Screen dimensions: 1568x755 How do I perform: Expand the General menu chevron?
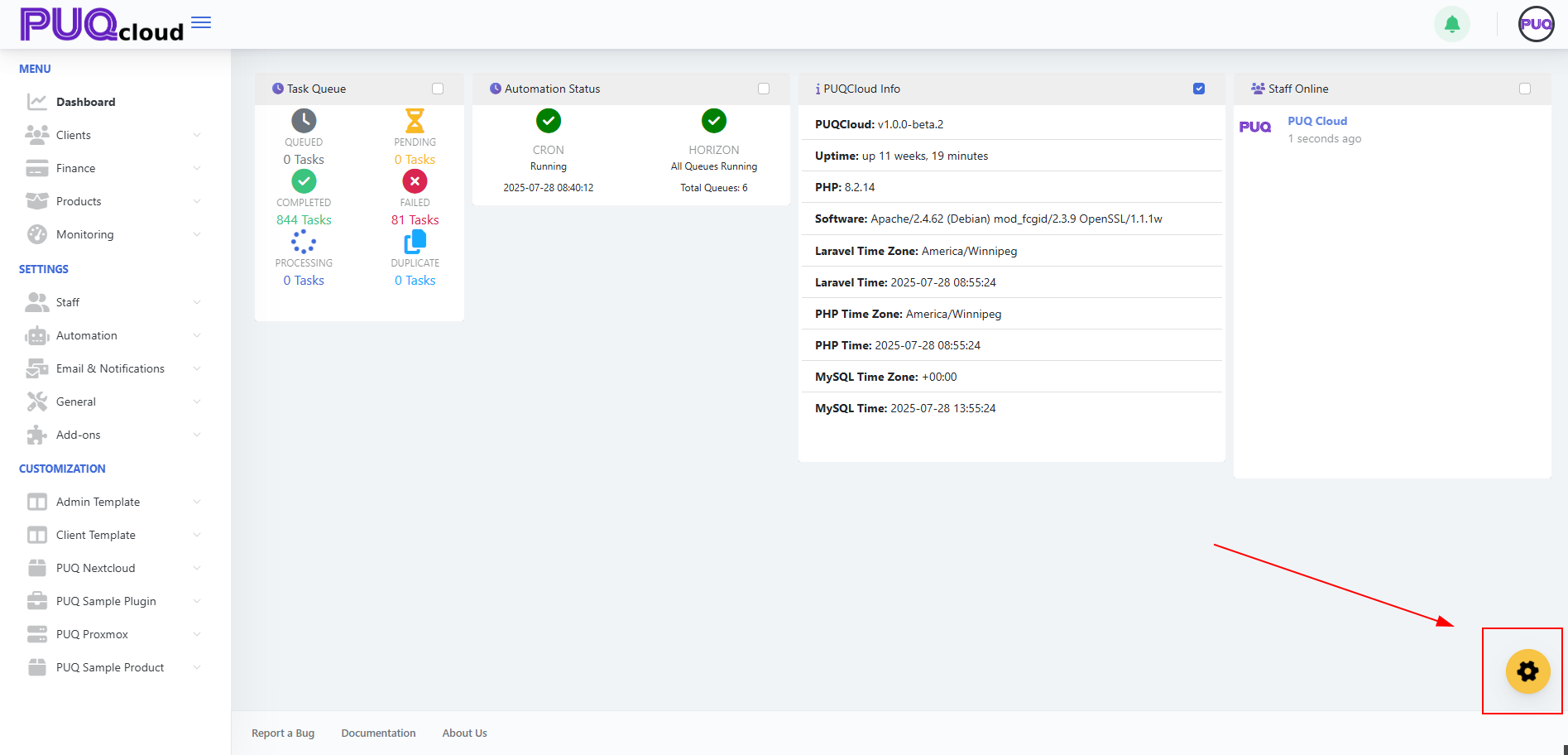click(197, 402)
